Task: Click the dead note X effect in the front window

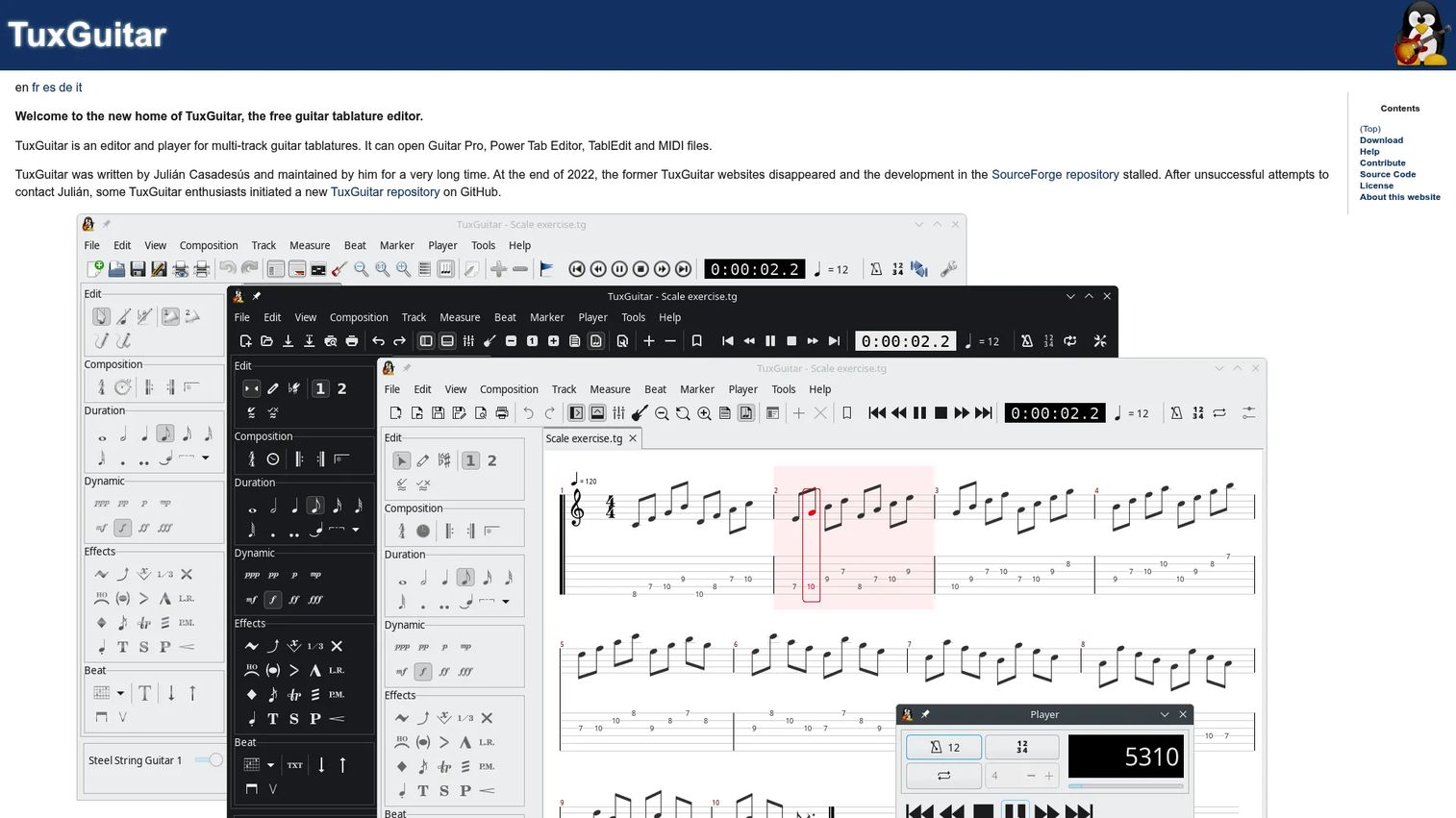Action: click(x=487, y=718)
